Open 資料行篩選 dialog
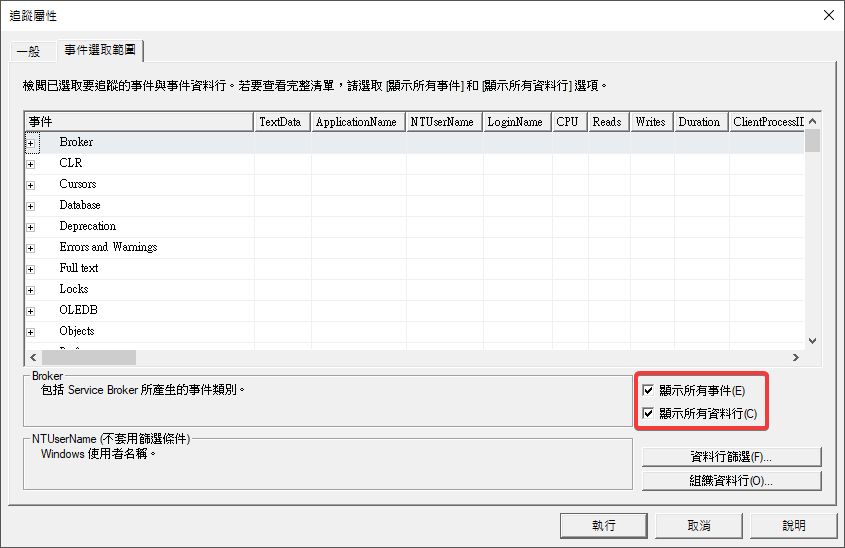The height and width of the screenshot is (548, 845). (731, 457)
